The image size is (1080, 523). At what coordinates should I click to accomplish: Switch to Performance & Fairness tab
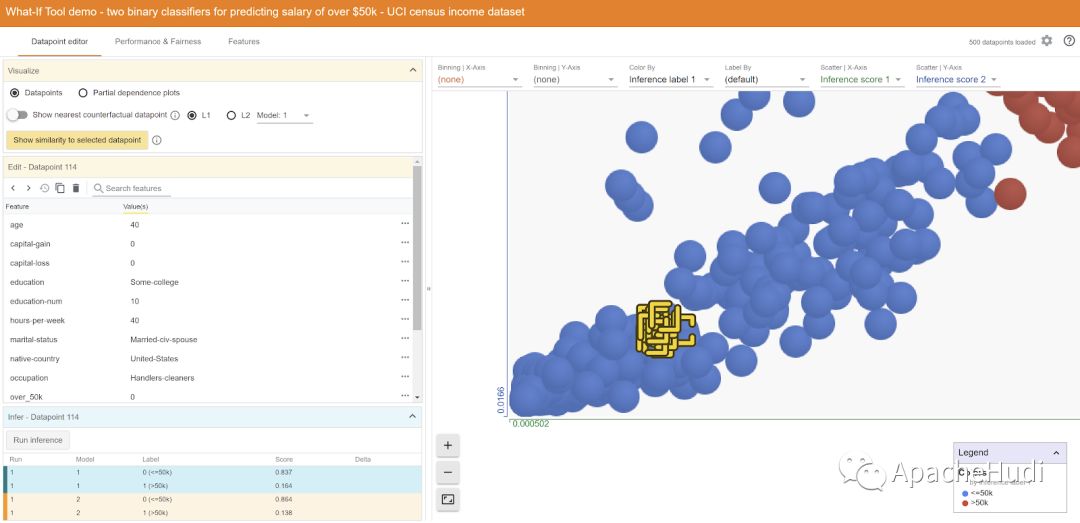(158, 41)
